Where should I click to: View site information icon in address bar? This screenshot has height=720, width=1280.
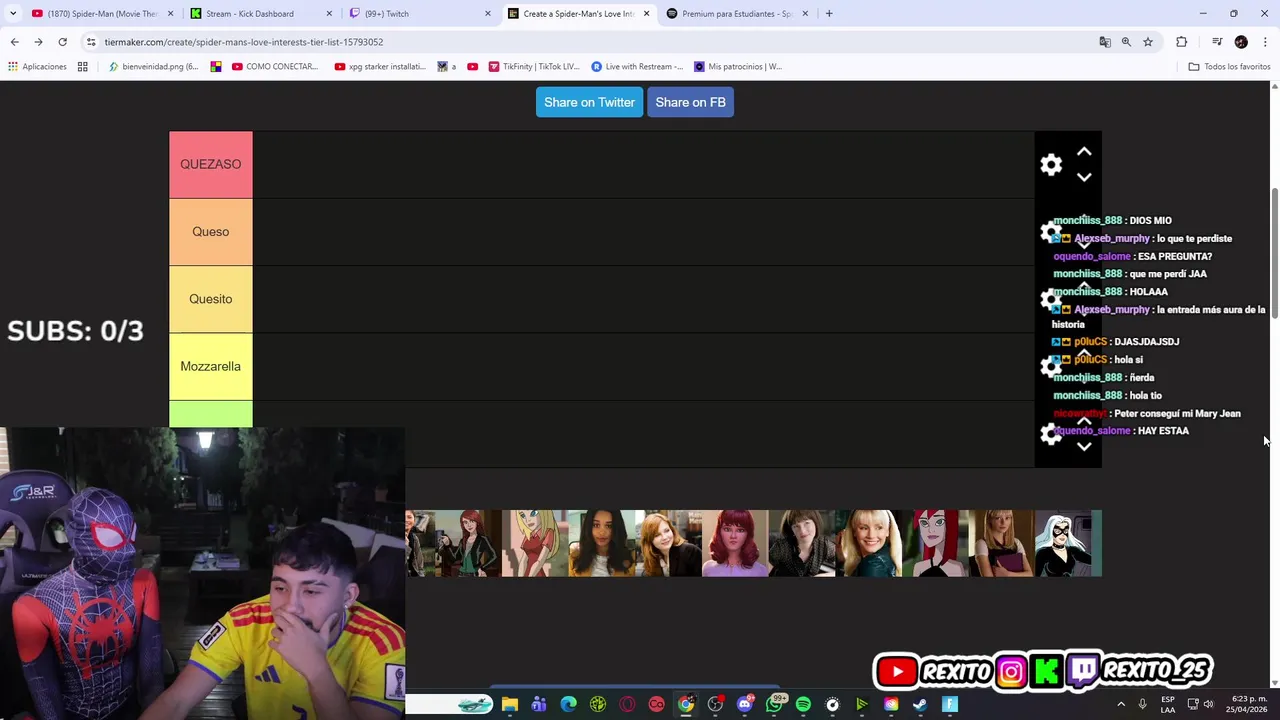click(91, 42)
